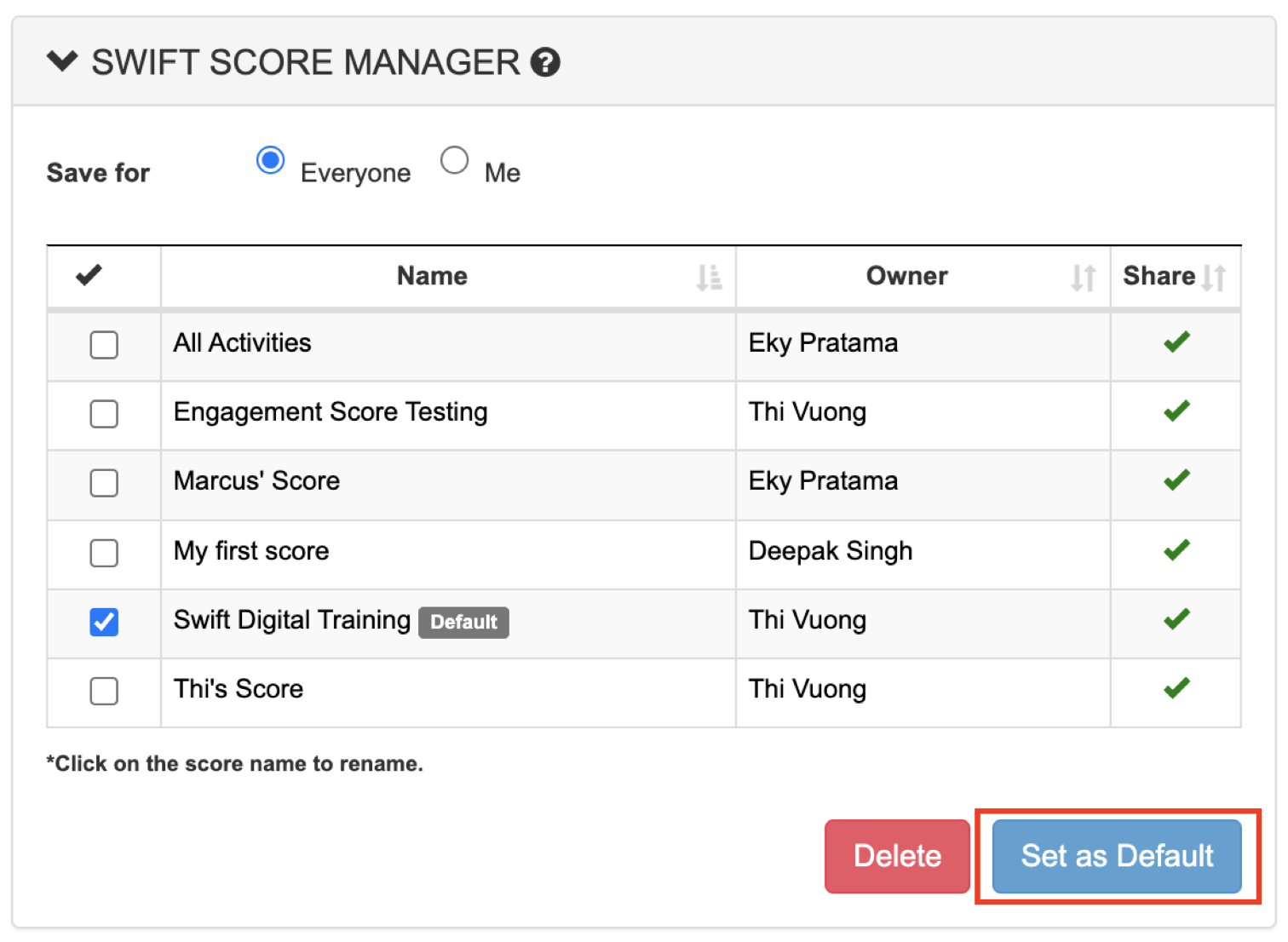The height and width of the screenshot is (942, 1288).
Task: Click the Set as Default button
Action: pyautogui.click(x=1117, y=856)
